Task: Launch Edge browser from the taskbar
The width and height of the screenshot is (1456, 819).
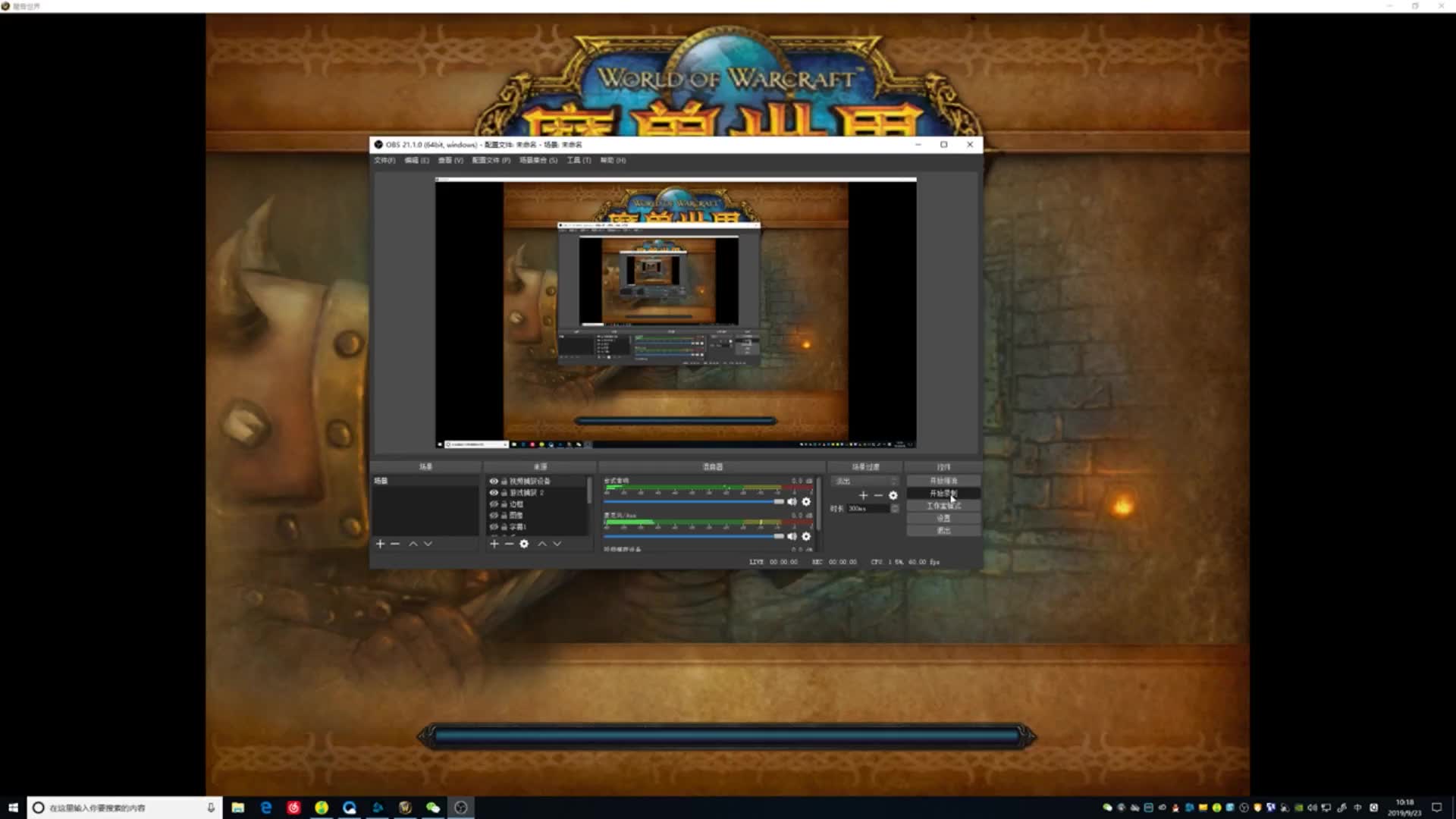Action: tap(265, 808)
